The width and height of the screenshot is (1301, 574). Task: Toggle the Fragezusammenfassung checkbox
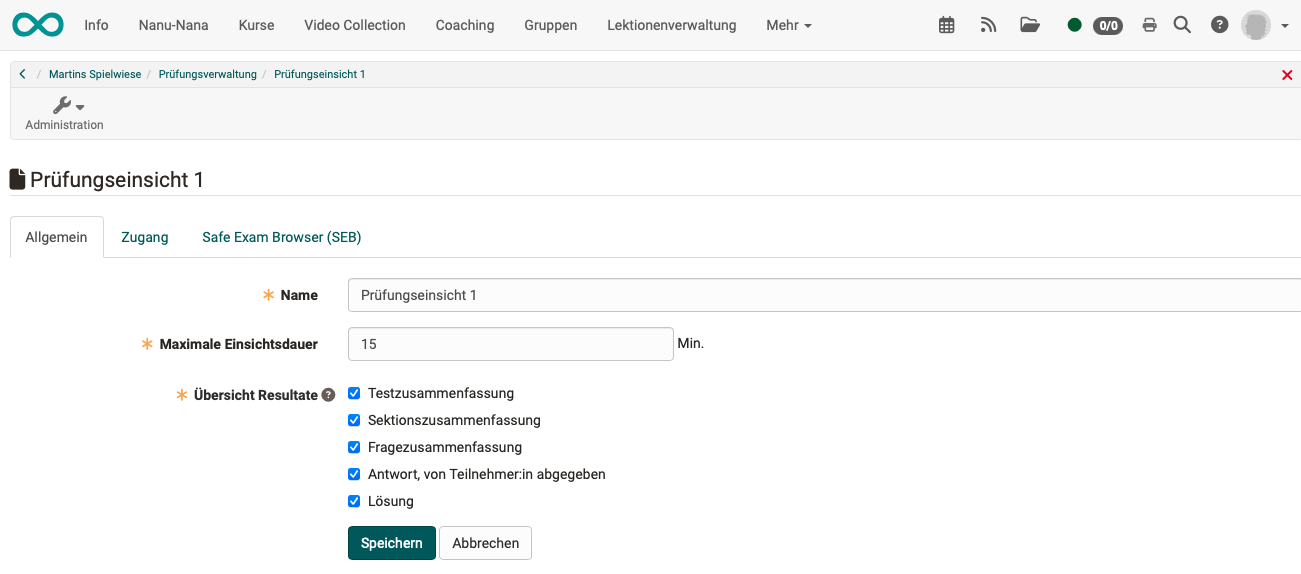[354, 447]
